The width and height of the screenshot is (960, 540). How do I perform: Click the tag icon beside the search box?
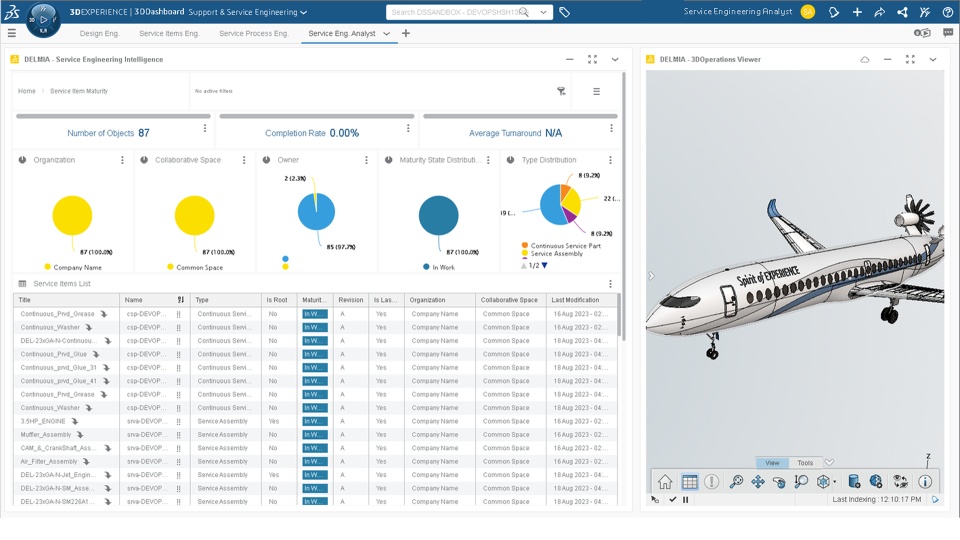564,12
